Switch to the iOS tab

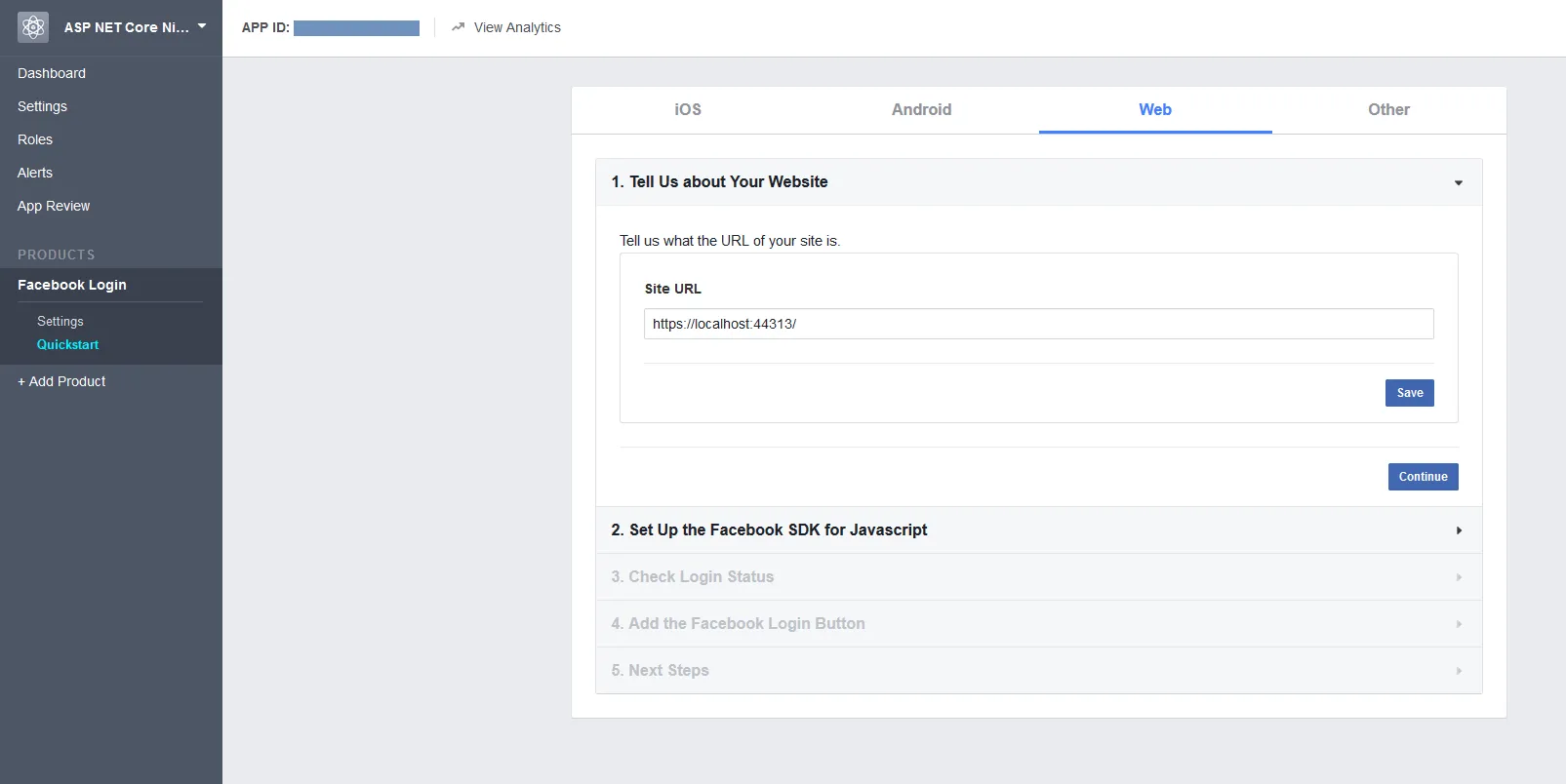[688, 109]
